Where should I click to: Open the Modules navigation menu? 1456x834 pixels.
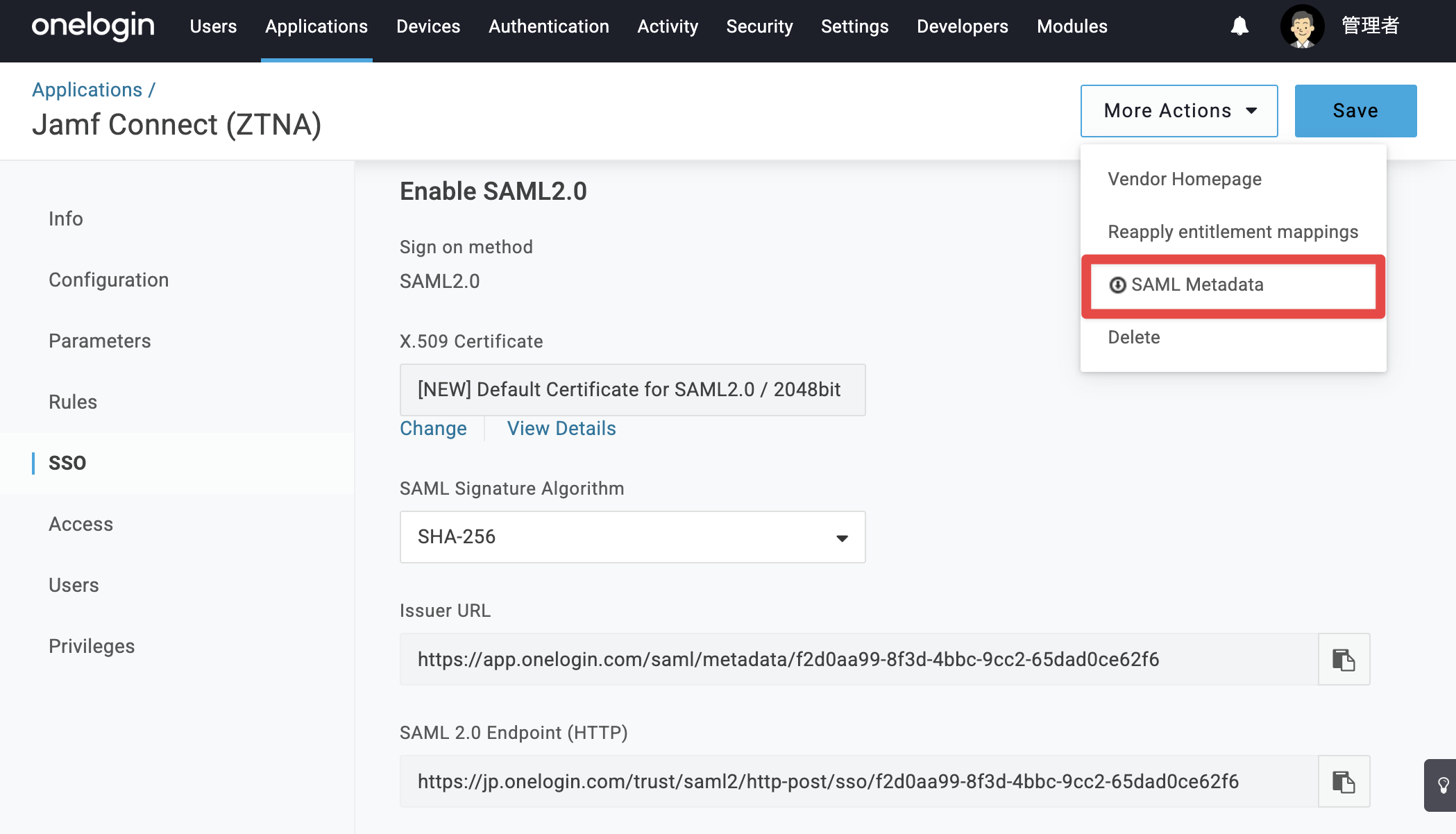[1072, 26]
